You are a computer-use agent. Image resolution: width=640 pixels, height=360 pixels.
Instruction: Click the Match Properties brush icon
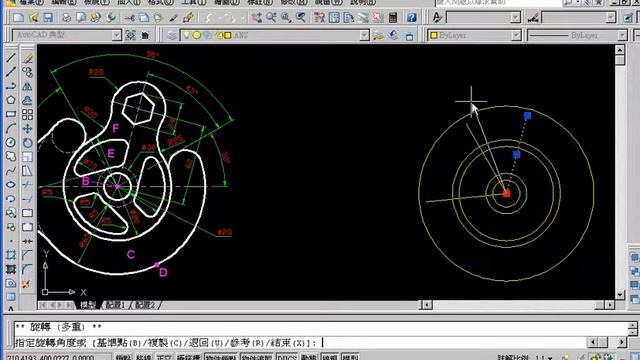click(174, 18)
